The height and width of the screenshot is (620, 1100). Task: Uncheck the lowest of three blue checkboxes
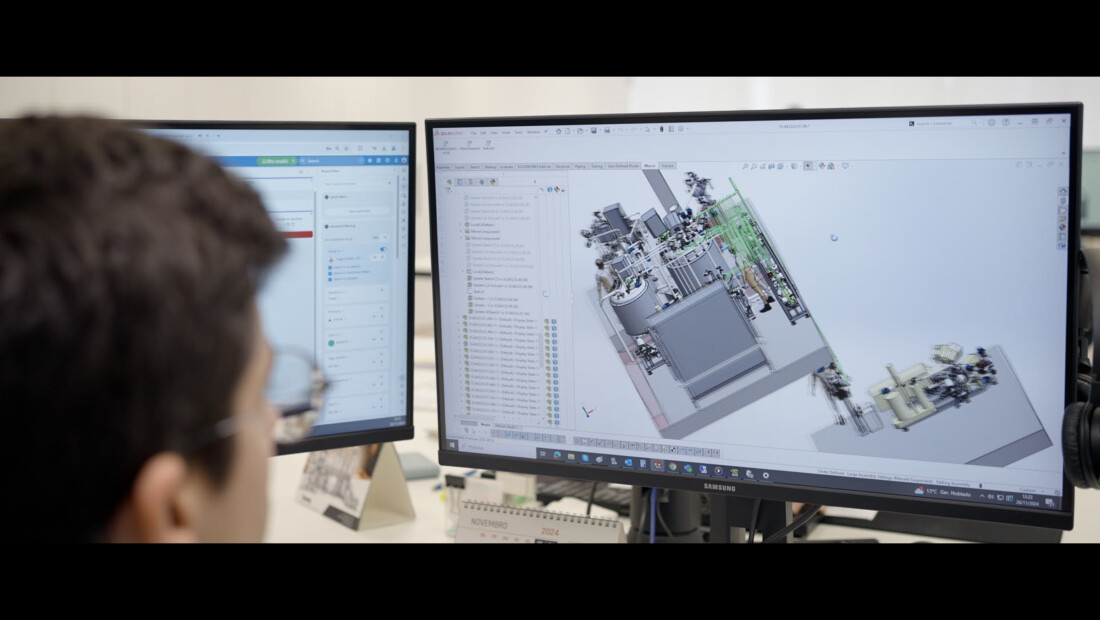[x=330, y=278]
